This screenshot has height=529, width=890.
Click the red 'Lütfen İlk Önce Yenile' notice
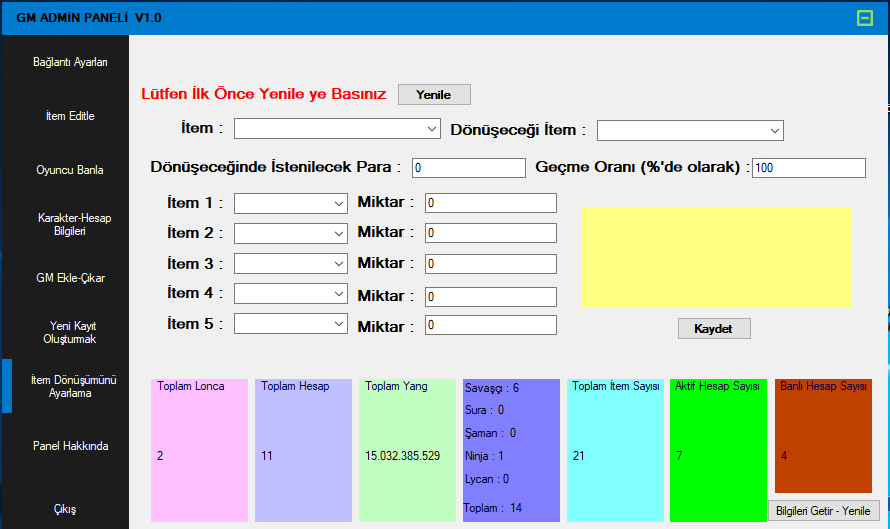click(x=264, y=94)
